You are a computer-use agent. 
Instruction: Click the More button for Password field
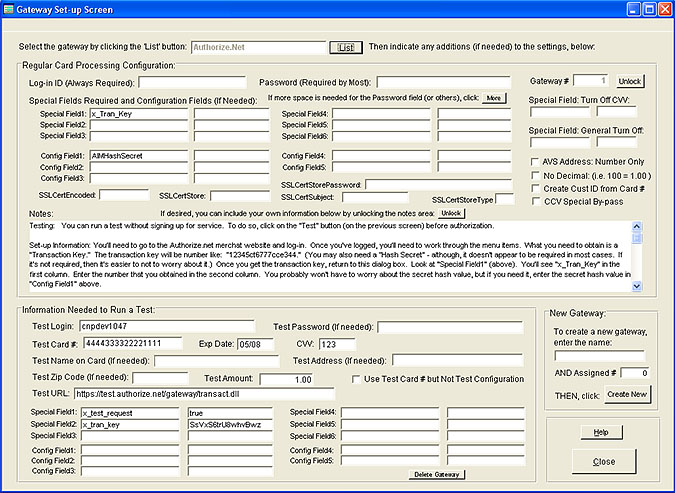point(494,98)
